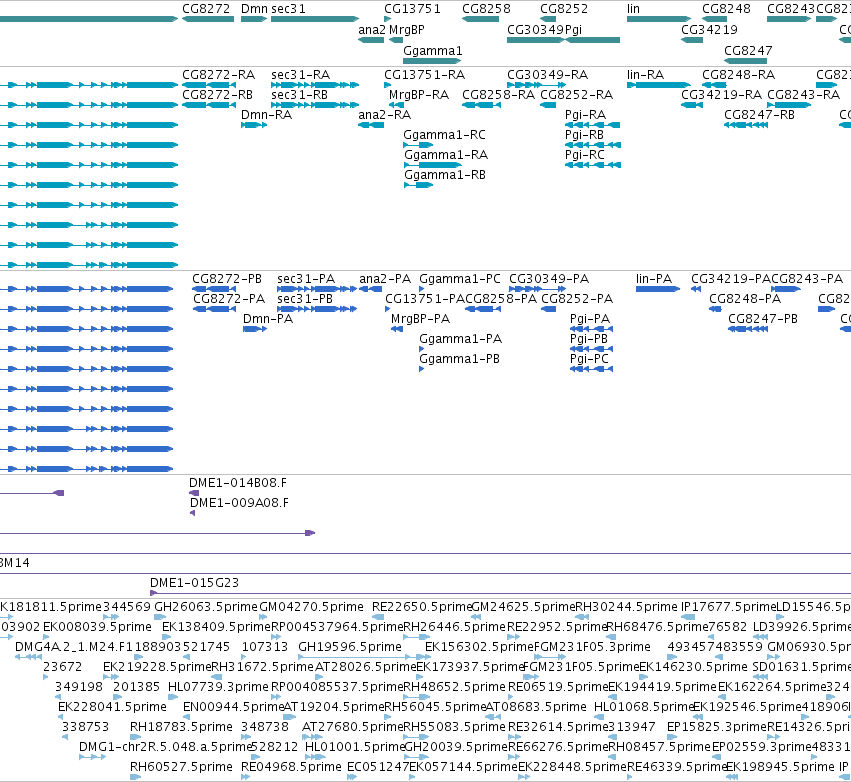Click the EK138409.5prime EST label
This screenshot has width=851, height=782.
[x=216, y=627]
